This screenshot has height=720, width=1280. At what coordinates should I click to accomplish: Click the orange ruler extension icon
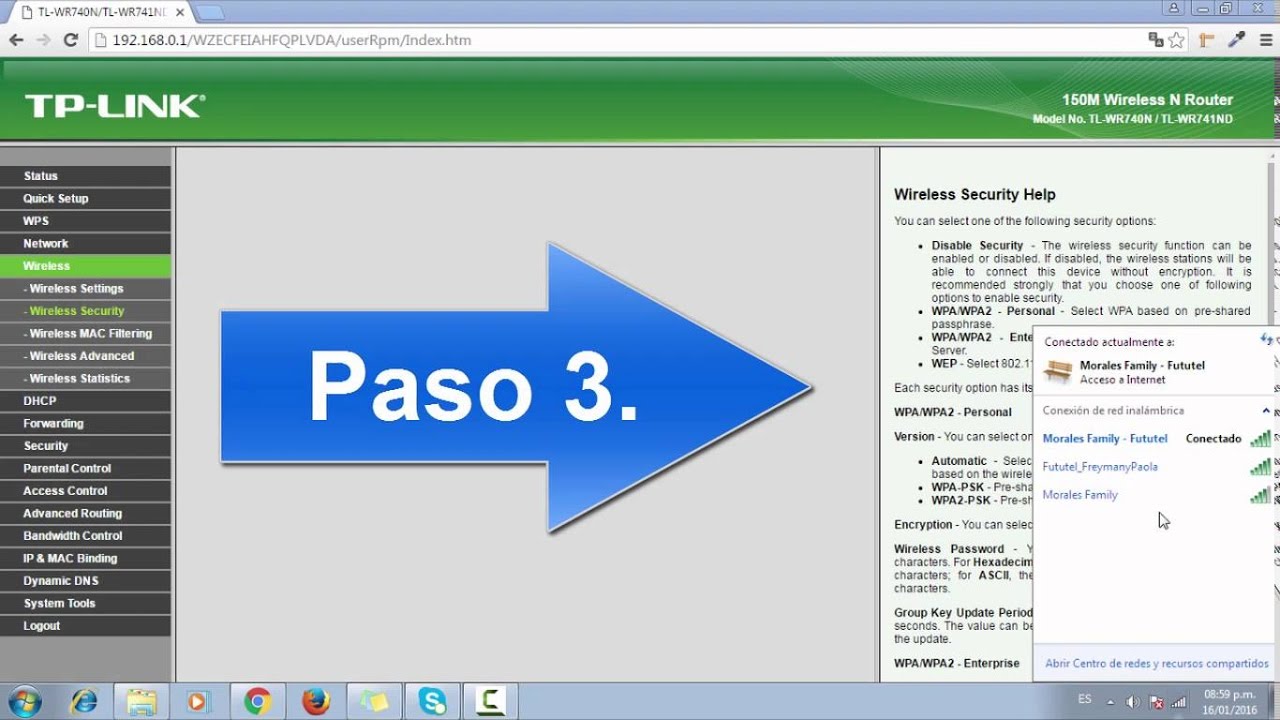click(1207, 40)
